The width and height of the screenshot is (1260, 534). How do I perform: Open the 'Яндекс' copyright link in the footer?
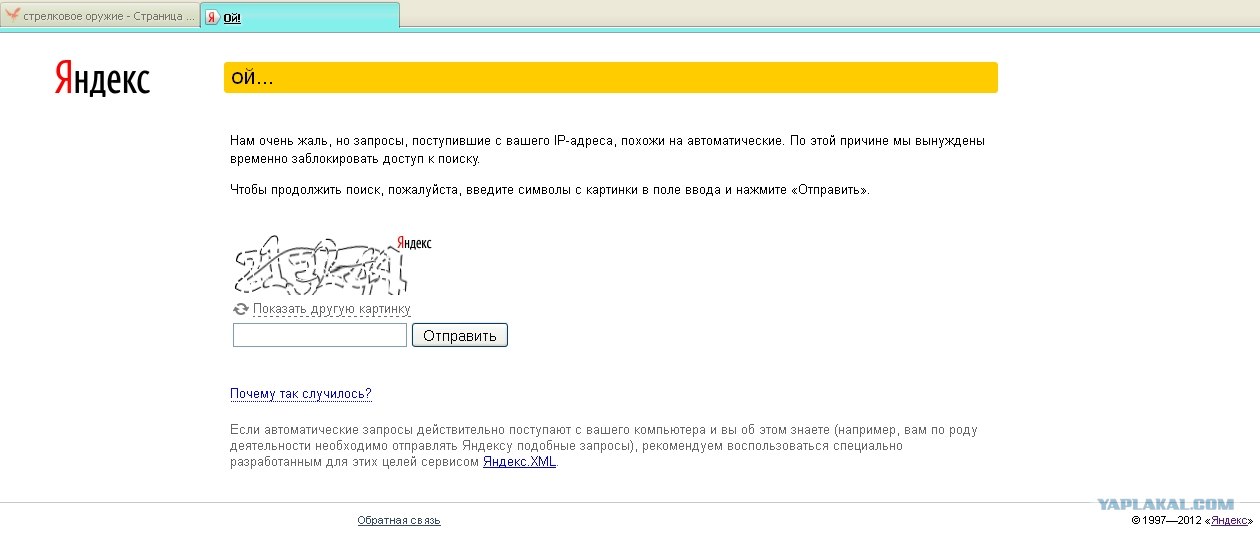pyautogui.click(x=1230, y=521)
